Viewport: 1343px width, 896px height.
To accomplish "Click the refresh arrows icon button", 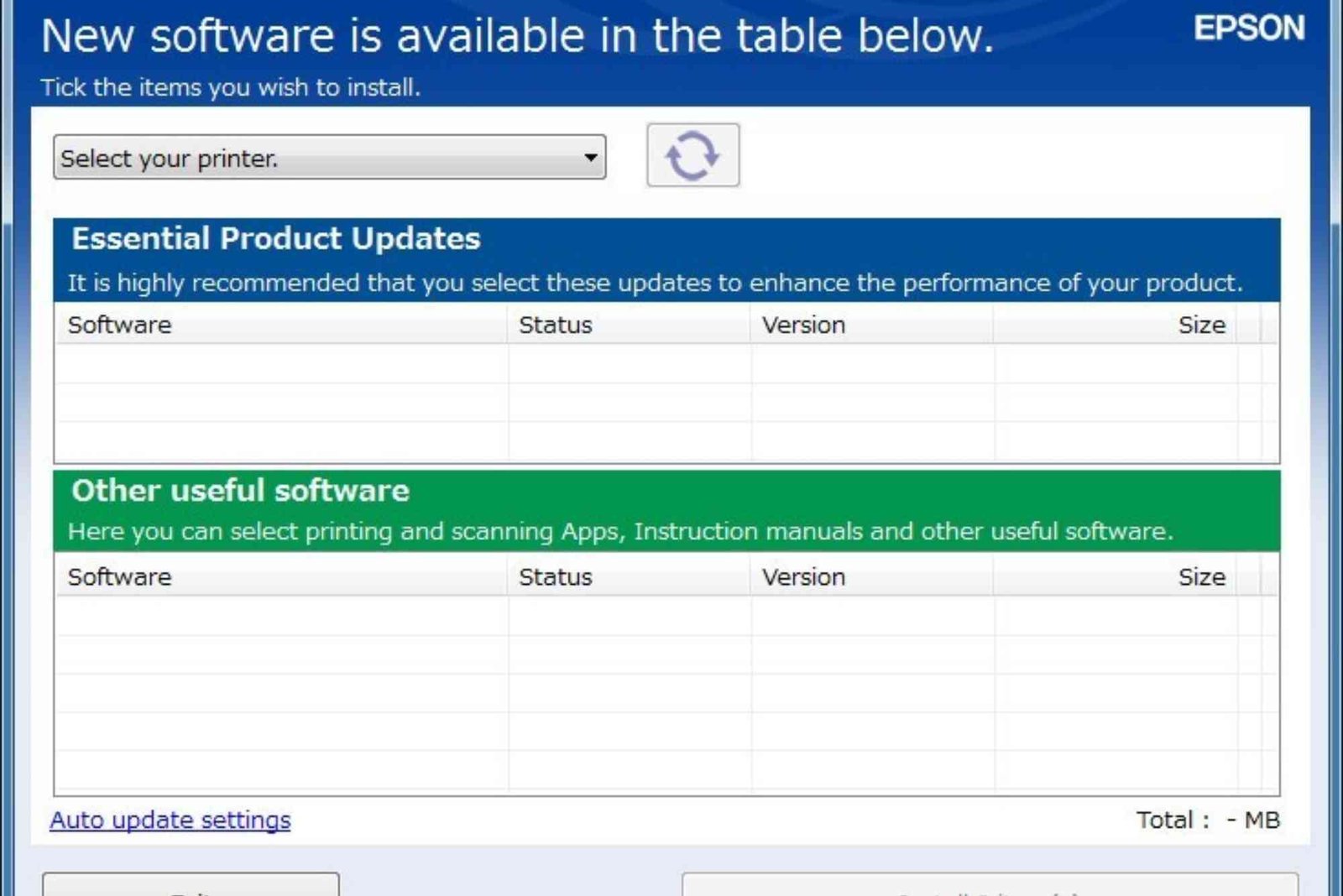I will (x=692, y=155).
